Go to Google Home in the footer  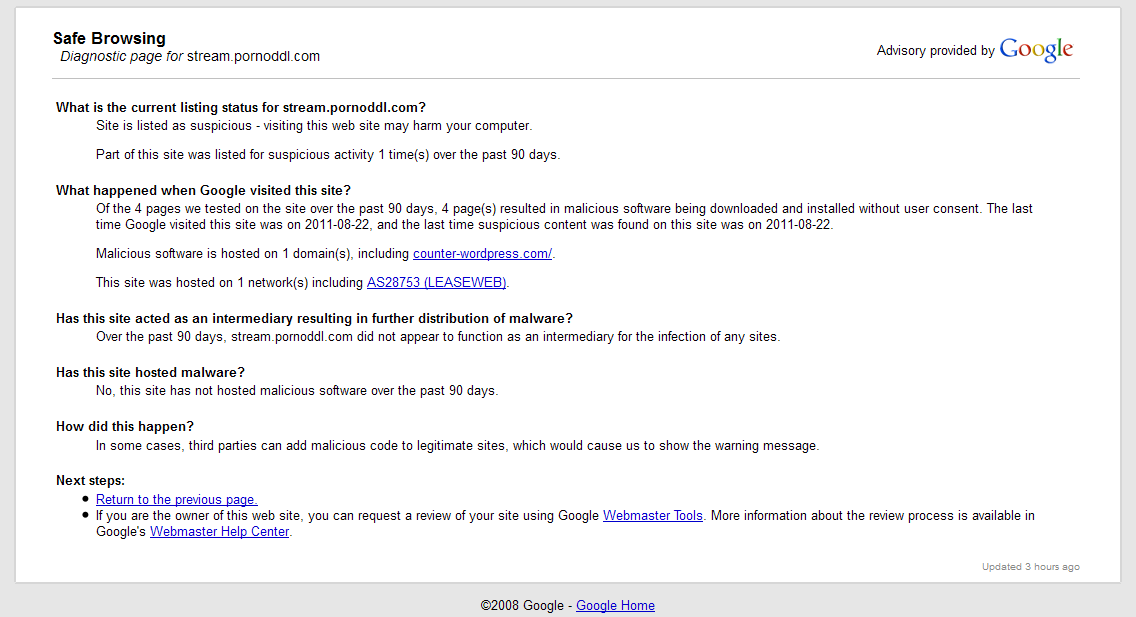tap(615, 605)
